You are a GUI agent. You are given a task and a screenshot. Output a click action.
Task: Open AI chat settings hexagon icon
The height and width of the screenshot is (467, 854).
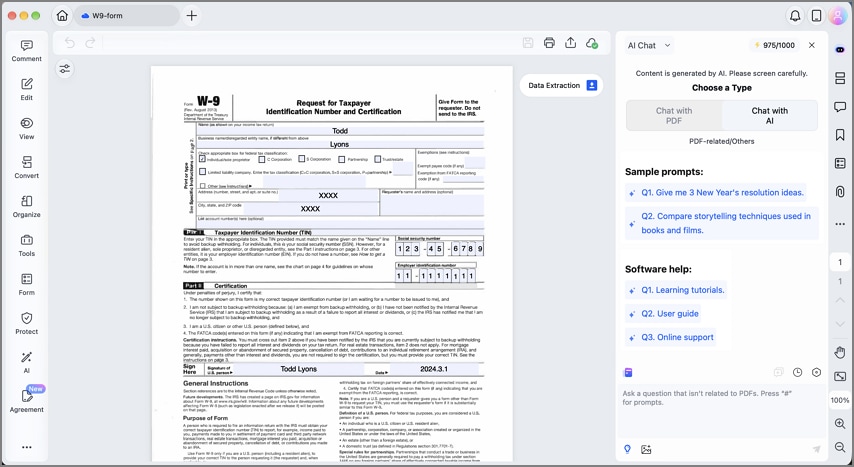point(816,372)
